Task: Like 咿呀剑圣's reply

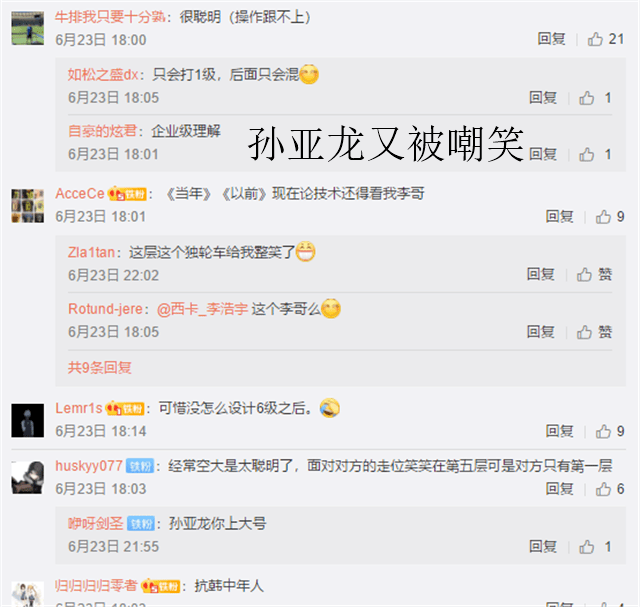Action: click(595, 547)
